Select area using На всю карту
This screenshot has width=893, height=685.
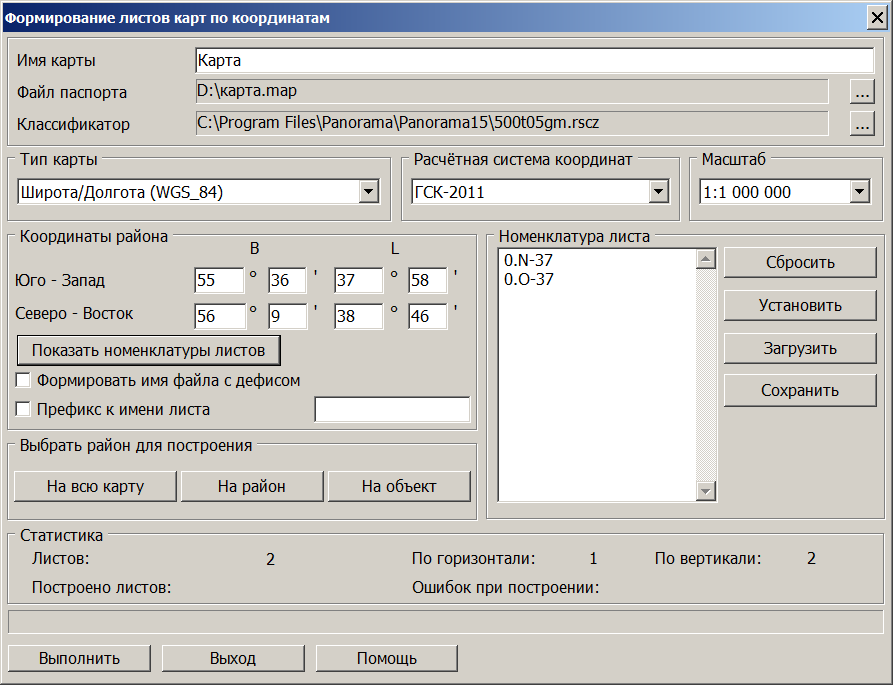tap(94, 486)
